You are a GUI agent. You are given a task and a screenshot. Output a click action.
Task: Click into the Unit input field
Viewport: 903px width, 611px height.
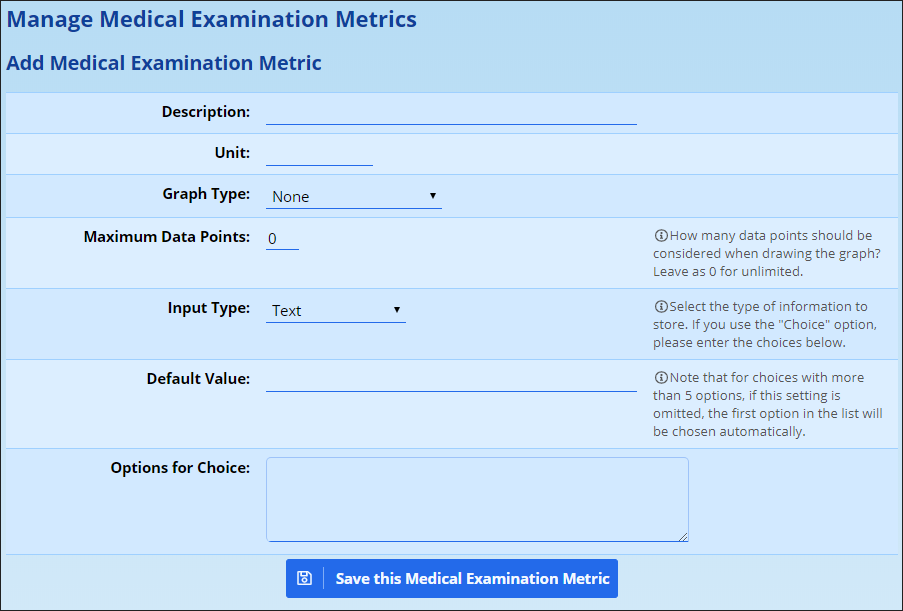coord(319,153)
